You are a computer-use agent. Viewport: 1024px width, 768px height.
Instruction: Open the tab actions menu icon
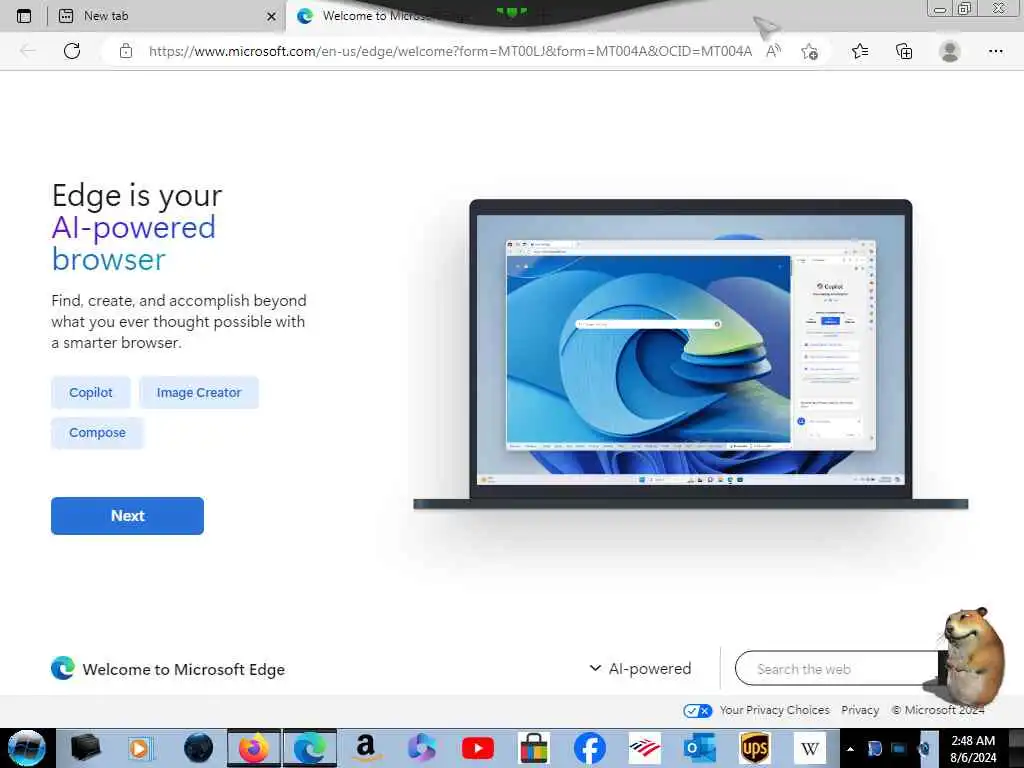pyautogui.click(x=24, y=16)
